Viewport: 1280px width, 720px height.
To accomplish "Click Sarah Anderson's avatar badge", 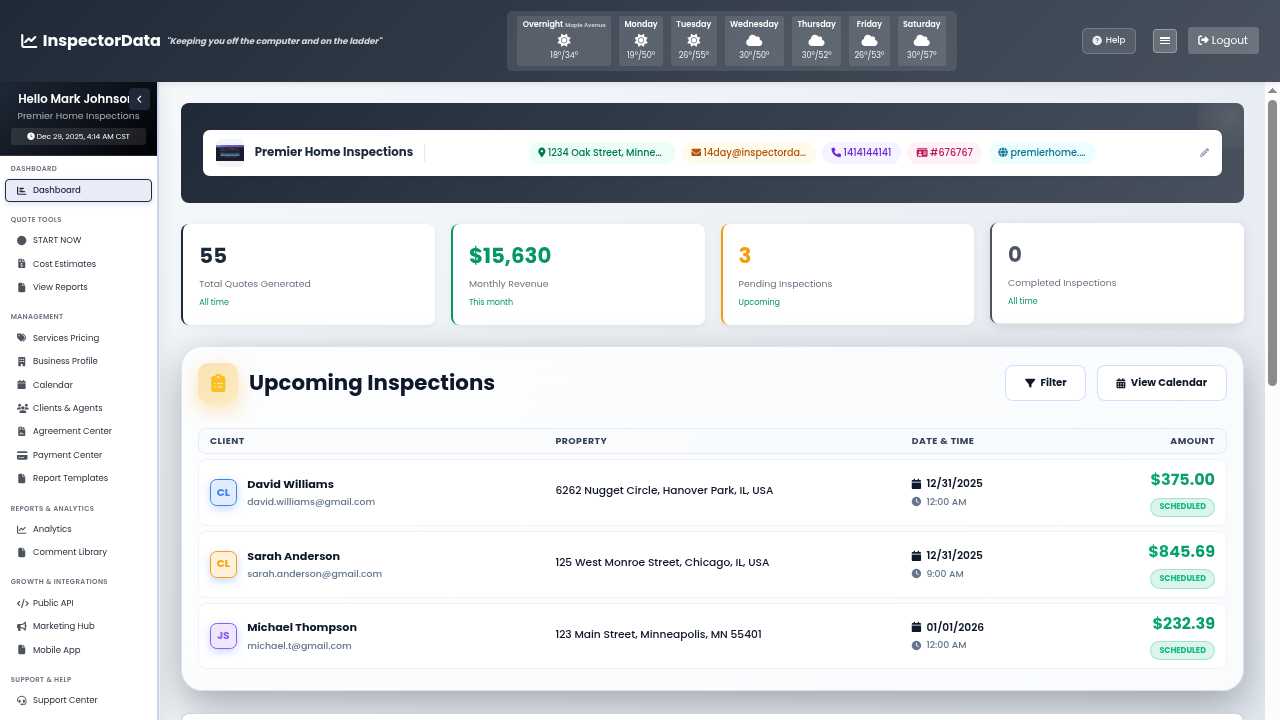I will (x=223, y=564).
